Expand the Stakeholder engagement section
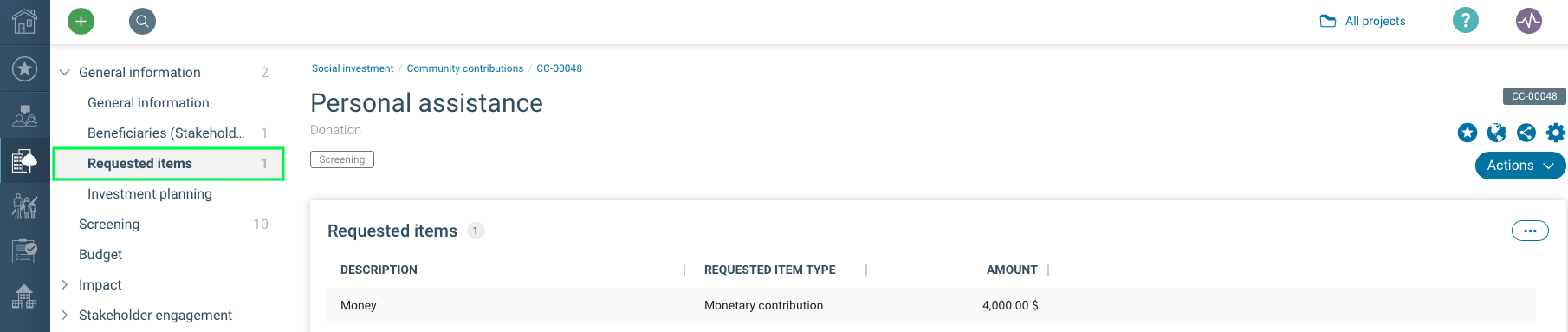 64,315
